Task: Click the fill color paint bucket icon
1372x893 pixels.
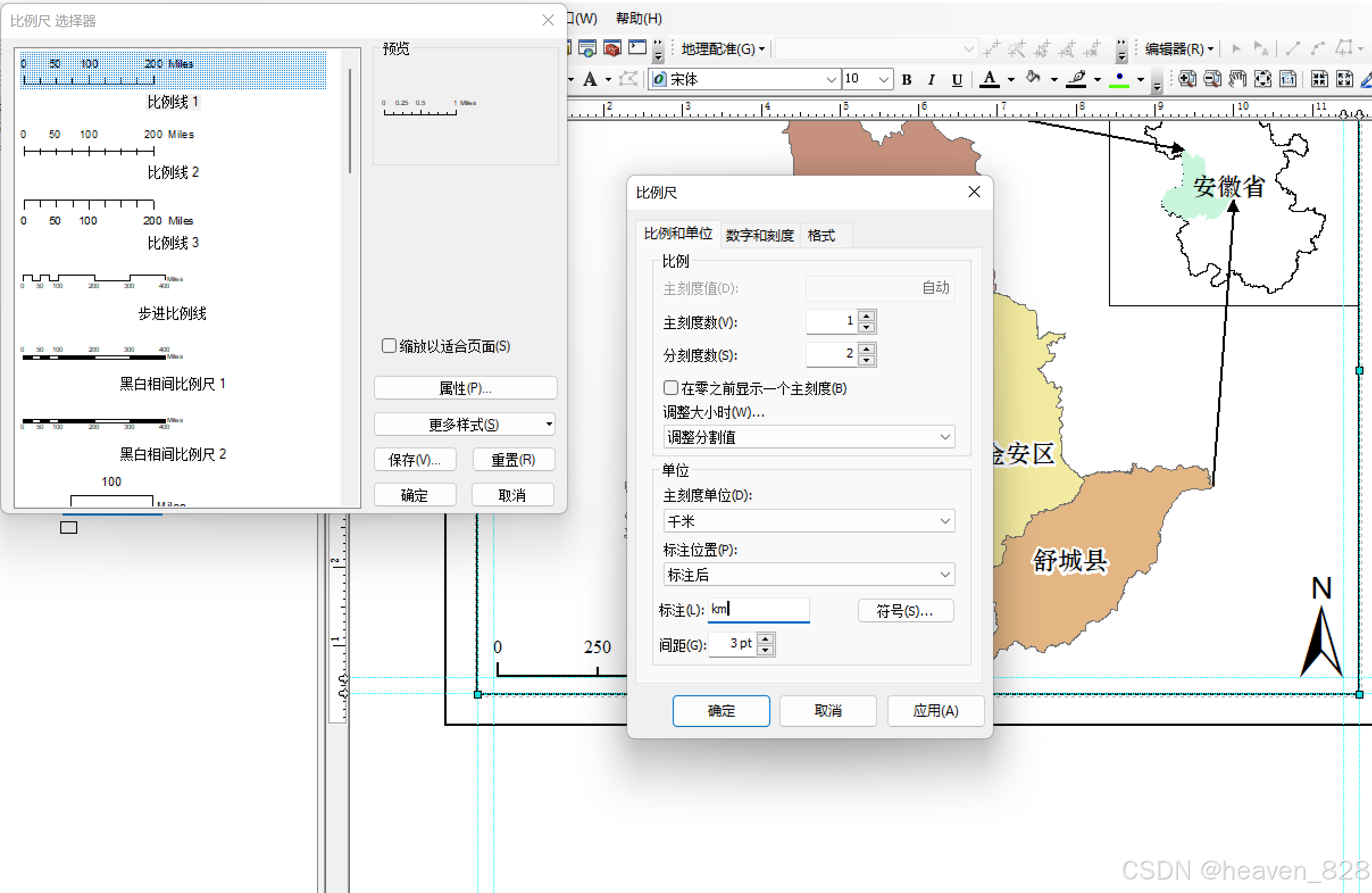Action: 1033,78
